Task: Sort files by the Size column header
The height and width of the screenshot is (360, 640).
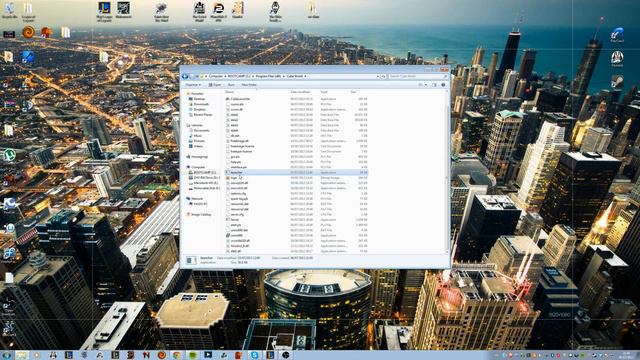Action: click(x=353, y=92)
